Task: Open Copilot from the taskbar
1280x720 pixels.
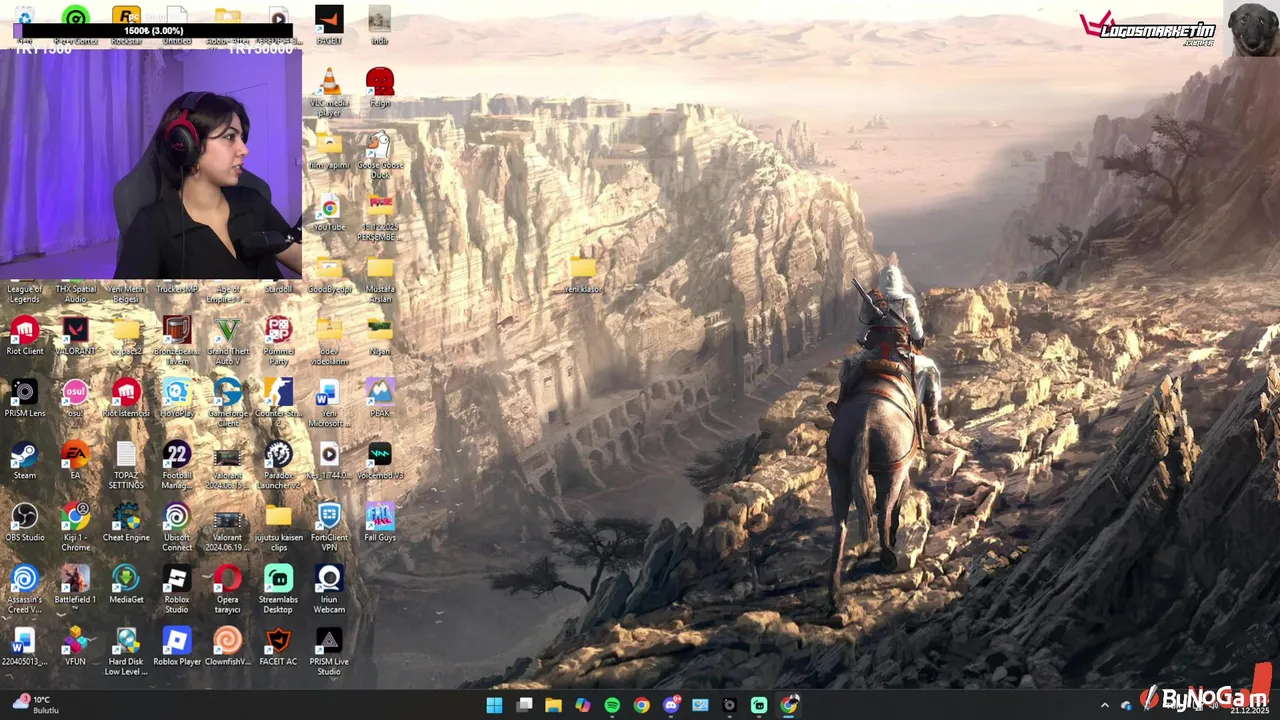Action: click(583, 705)
